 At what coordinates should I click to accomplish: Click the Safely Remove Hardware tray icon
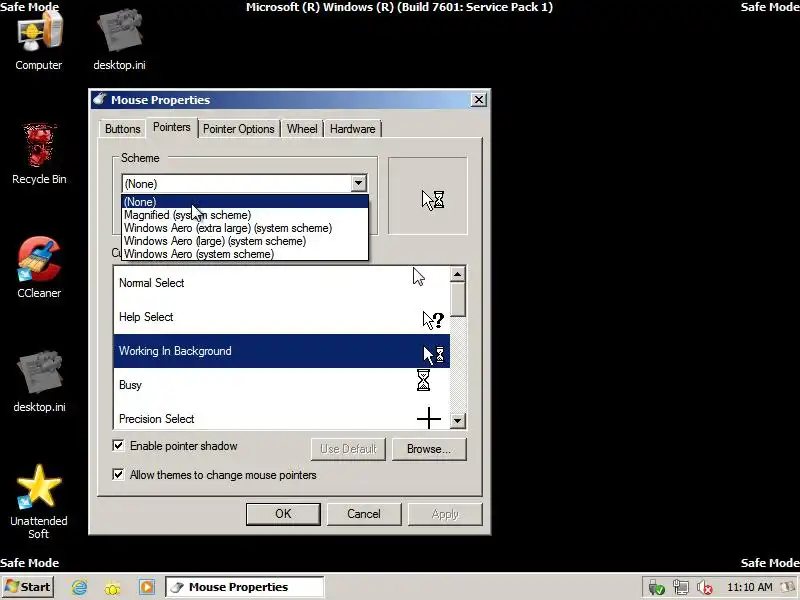(x=656, y=588)
